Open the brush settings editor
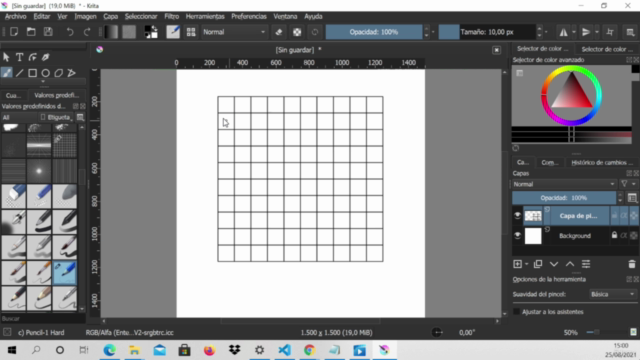640x360 pixels. tap(173, 32)
